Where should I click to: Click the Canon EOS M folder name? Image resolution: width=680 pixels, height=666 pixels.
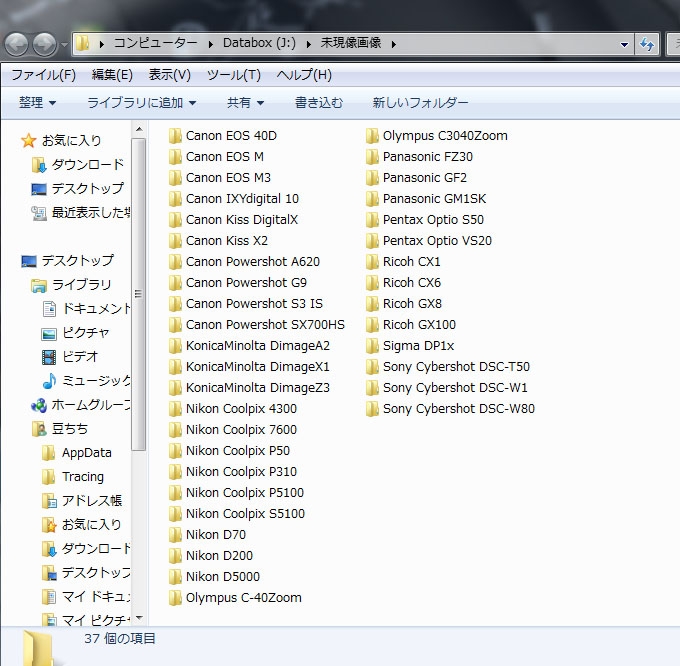225,157
